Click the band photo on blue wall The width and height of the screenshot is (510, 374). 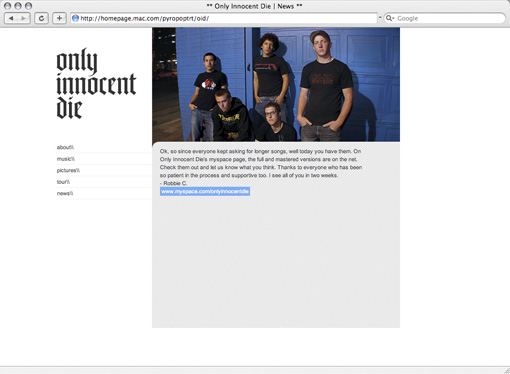276,84
